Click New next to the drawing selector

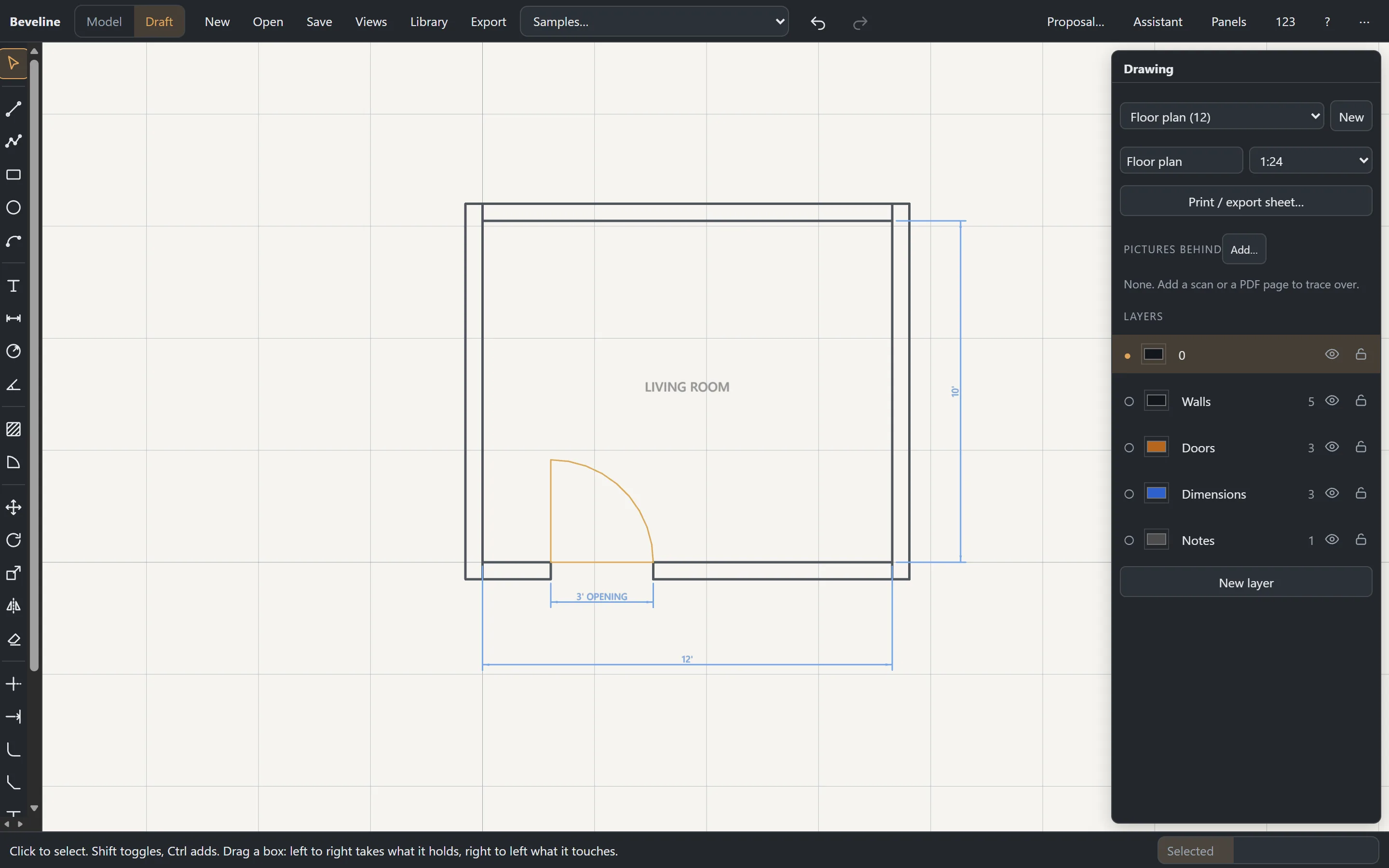tap(1350, 117)
